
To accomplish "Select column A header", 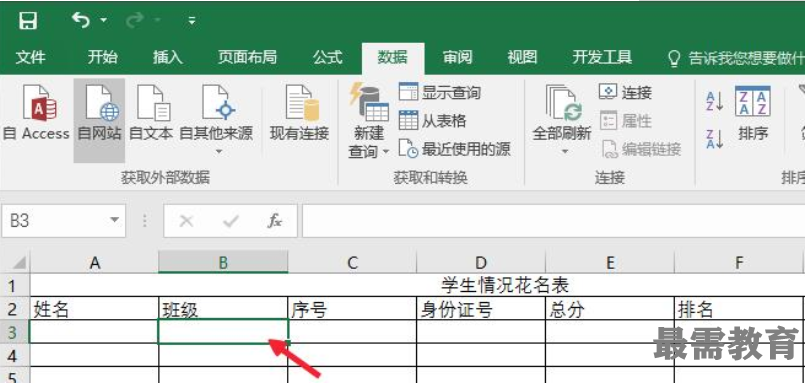I will tap(94, 262).
